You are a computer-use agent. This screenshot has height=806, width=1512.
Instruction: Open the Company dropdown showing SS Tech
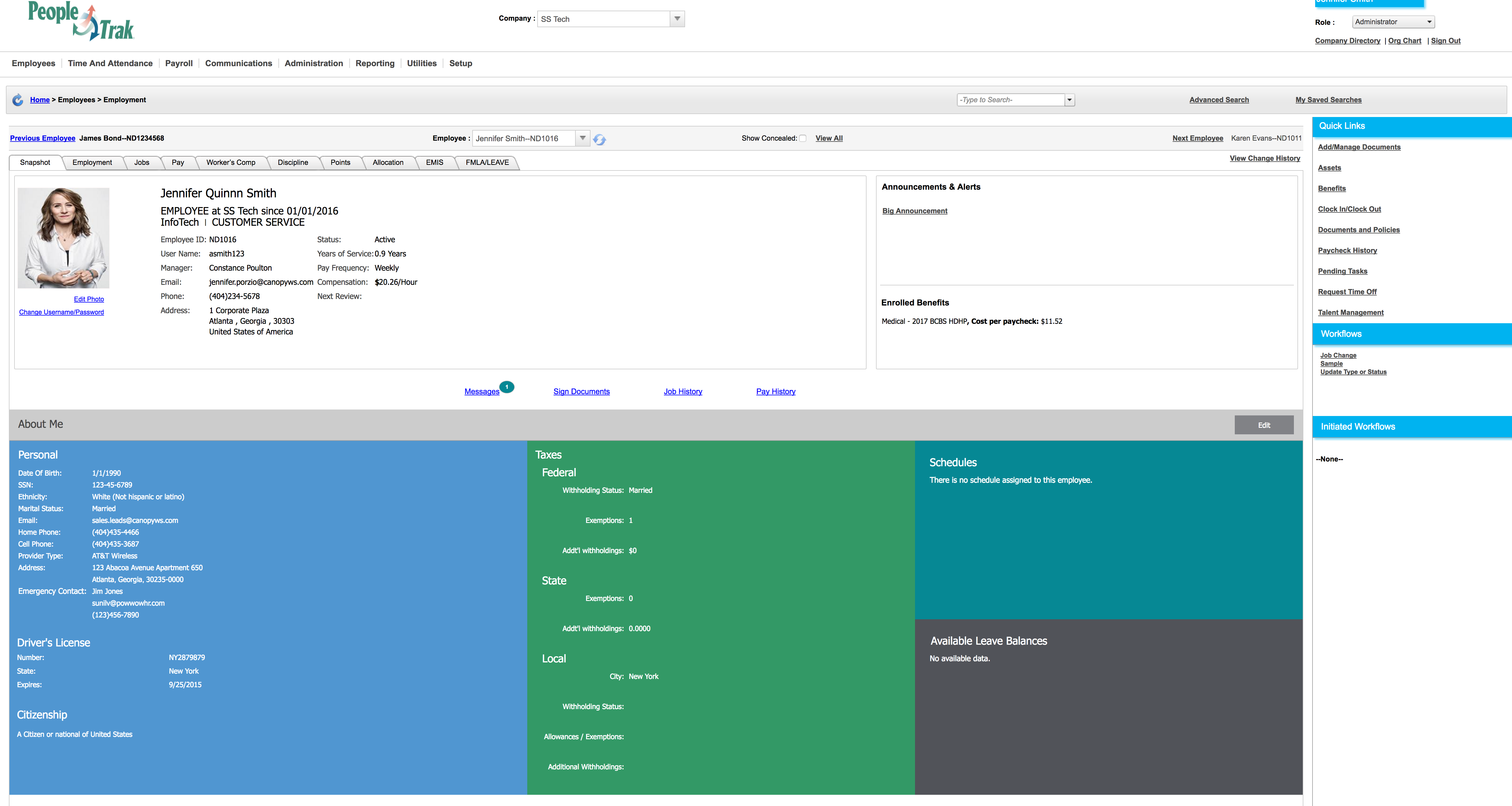[x=677, y=19]
